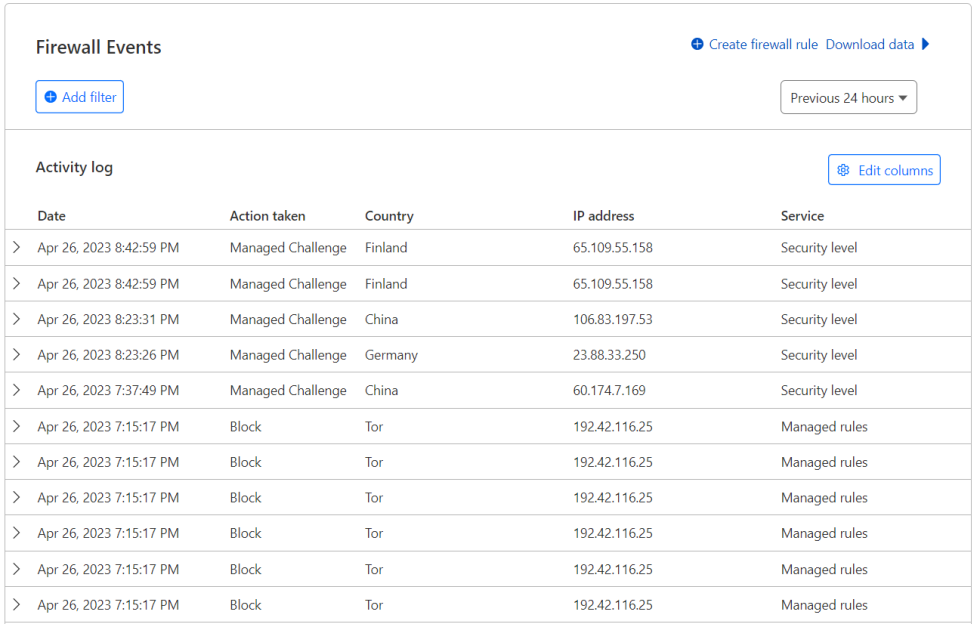Image resolution: width=980 pixels, height=624 pixels.
Task: Click the Activity log heading
Action: pos(74,167)
